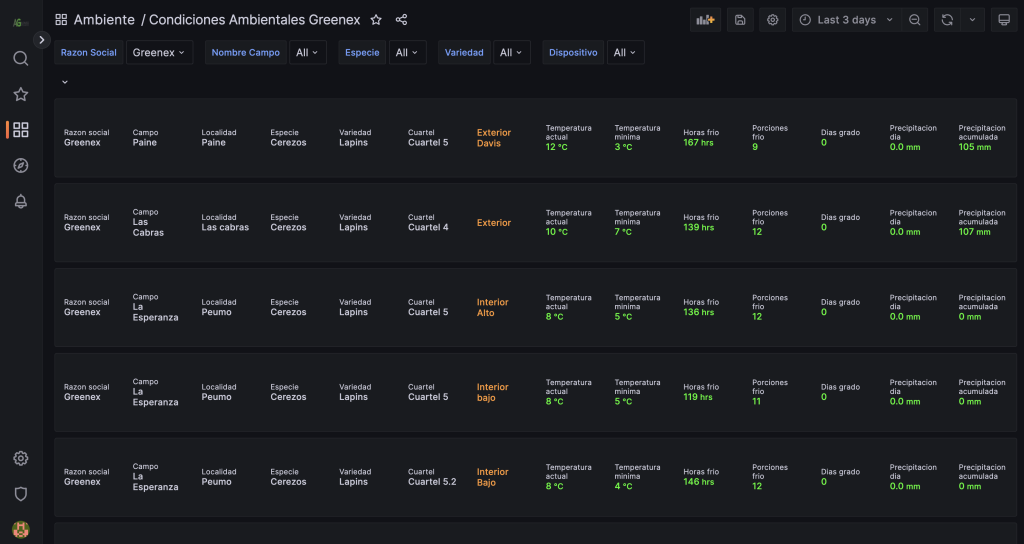Open Server Admin shield icon
This screenshot has height=544, width=1024.
tap(20, 494)
